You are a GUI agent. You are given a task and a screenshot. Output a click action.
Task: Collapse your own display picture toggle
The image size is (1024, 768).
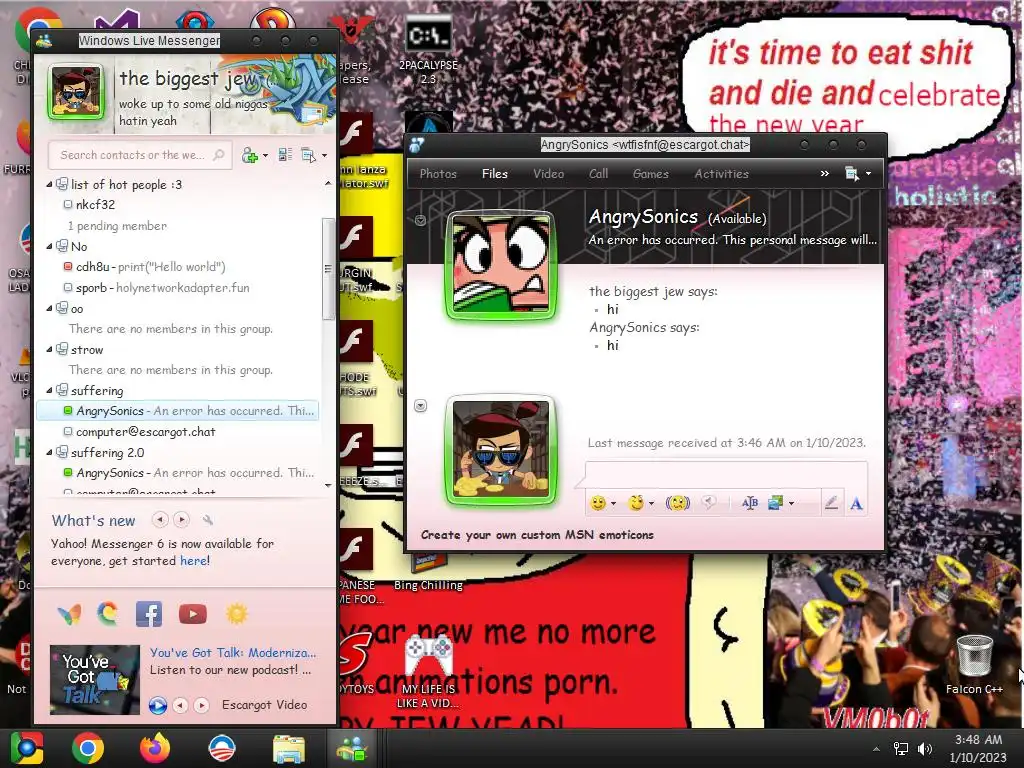pyautogui.click(x=421, y=406)
